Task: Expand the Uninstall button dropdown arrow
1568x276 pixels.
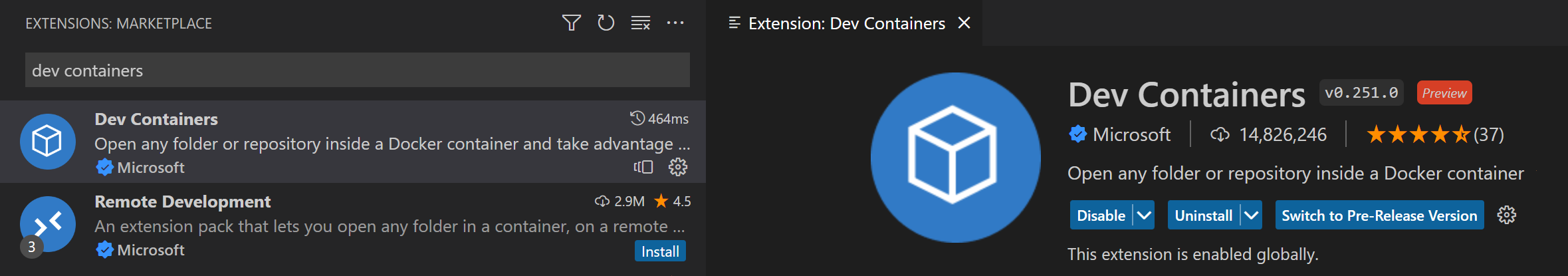Action: (1251, 215)
